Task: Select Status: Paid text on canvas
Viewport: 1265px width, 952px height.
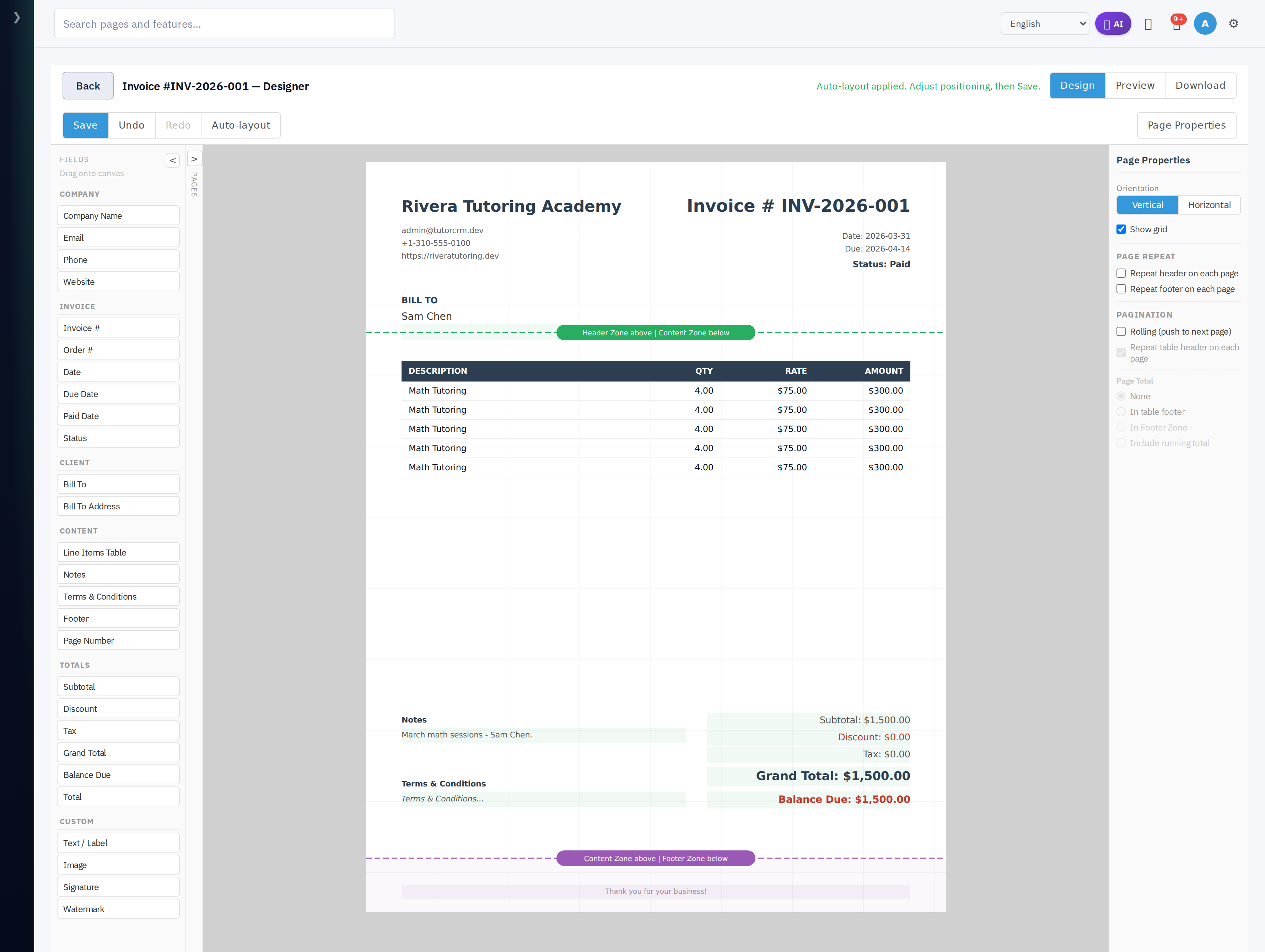Action: pos(881,264)
